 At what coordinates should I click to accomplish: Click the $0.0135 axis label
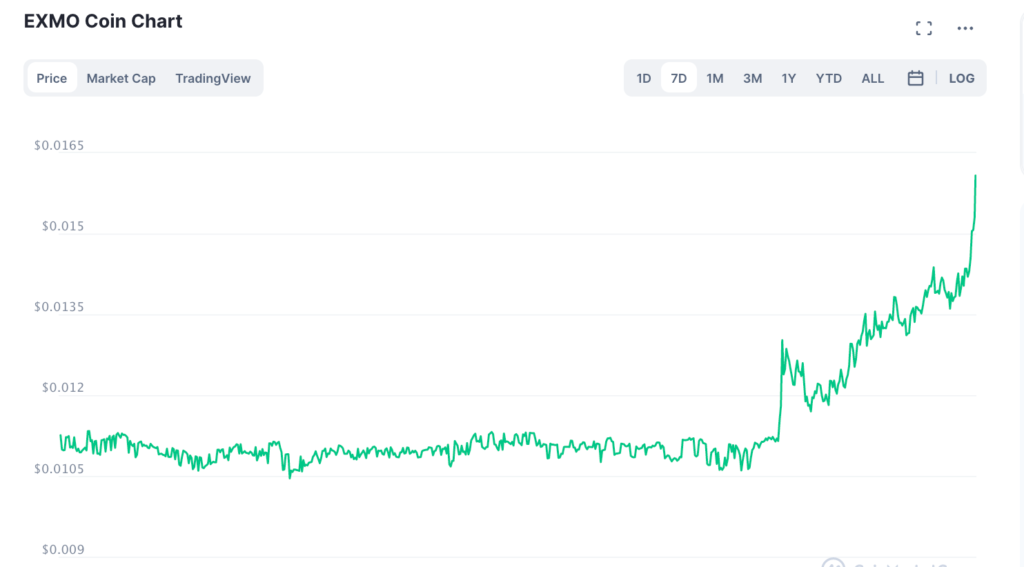[59, 307]
